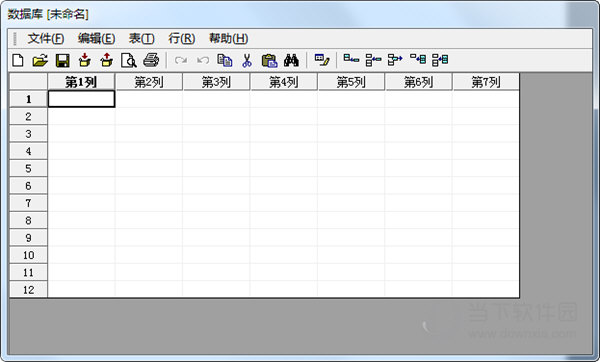The width and height of the screenshot is (600, 362).
Task: Select column header 第6列
Action: pos(418,82)
